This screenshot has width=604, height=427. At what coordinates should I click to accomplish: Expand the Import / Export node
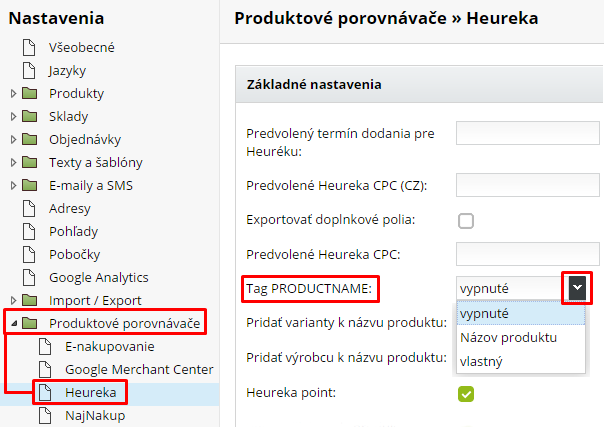click(x=13, y=300)
